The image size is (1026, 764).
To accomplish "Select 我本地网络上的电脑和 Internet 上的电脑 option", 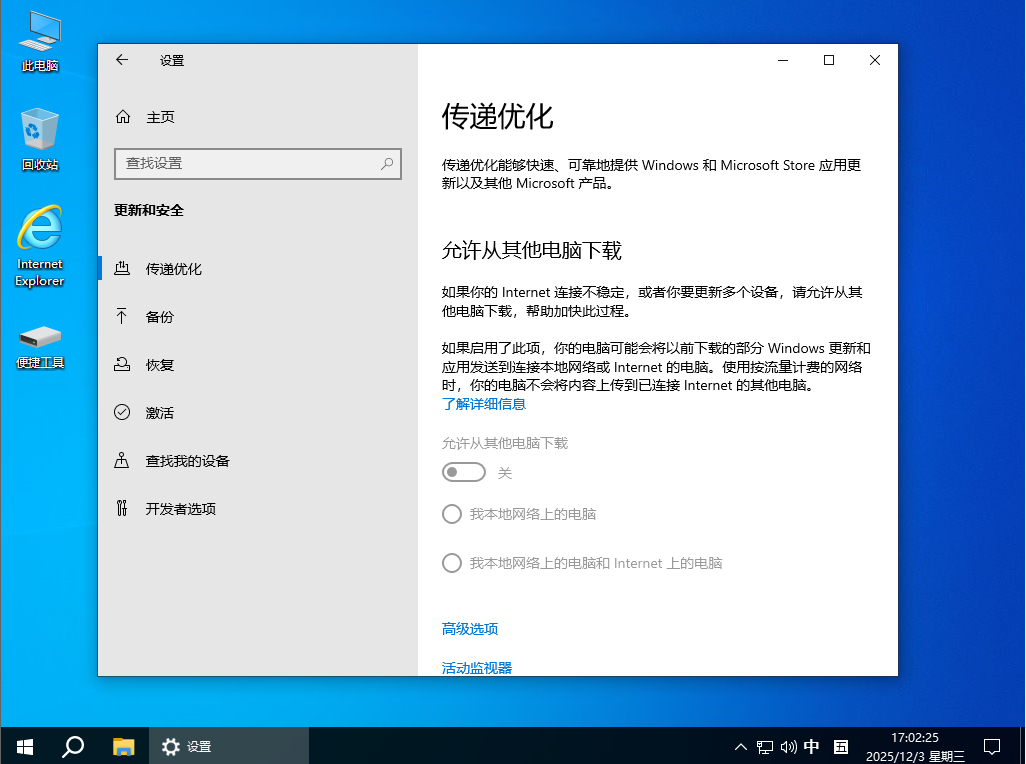I will [x=452, y=563].
